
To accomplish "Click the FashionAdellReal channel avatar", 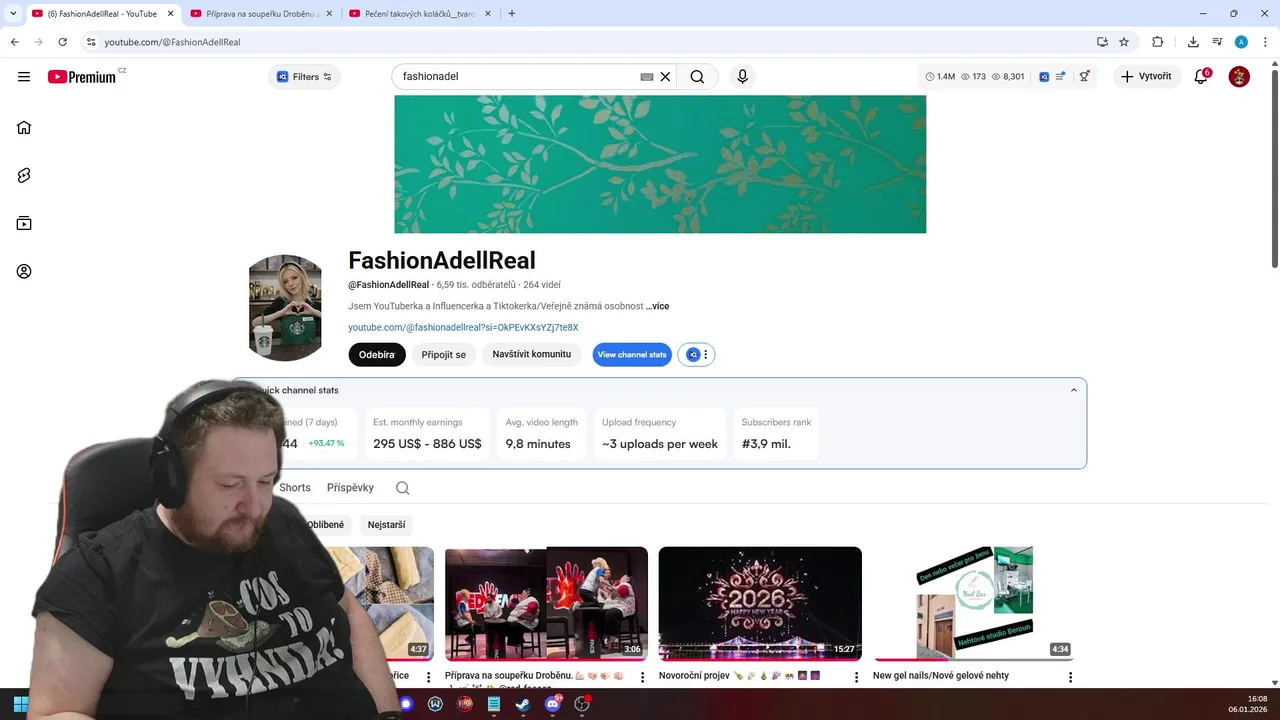I will click(285, 307).
